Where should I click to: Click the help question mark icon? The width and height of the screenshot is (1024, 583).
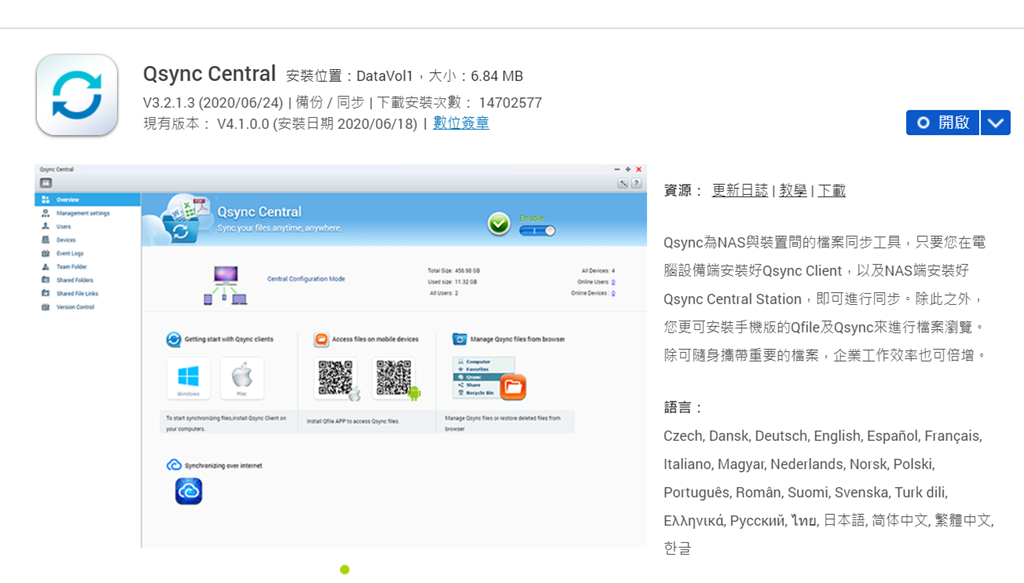[x=636, y=184]
